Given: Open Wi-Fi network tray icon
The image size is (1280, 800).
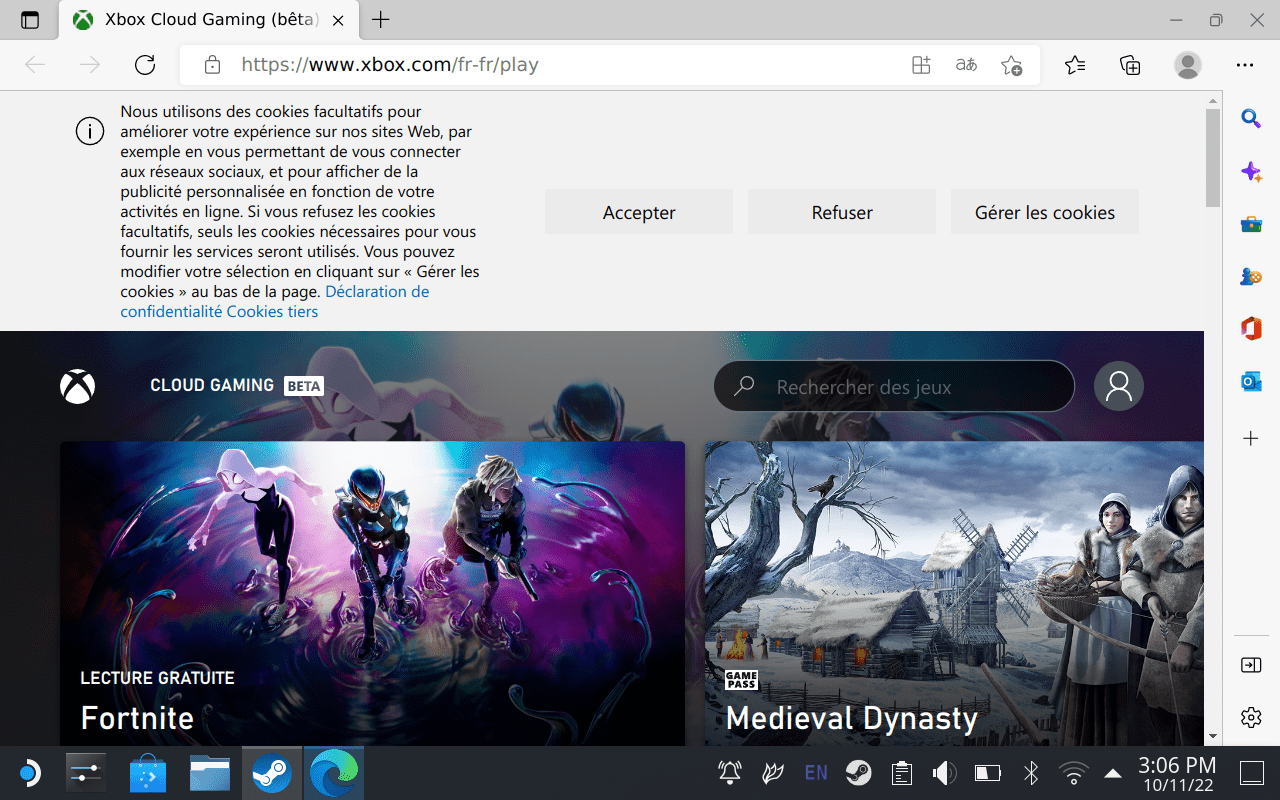Looking at the screenshot, I should click(x=1074, y=773).
